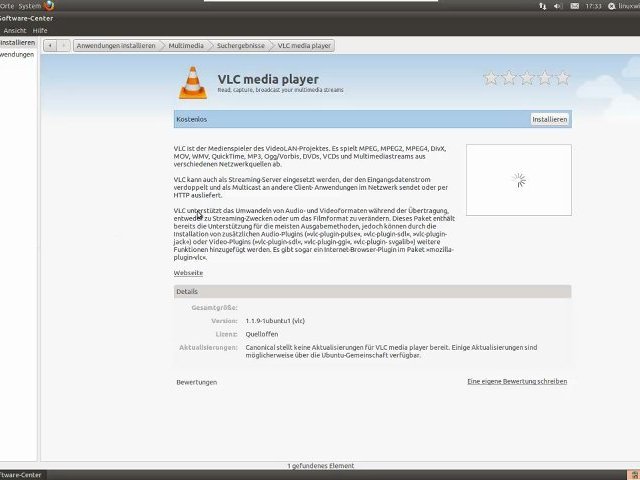Image resolution: width=640 pixels, height=480 pixels.
Task: Click Eine eigene Bewertung schreiben link
Action: (516, 381)
